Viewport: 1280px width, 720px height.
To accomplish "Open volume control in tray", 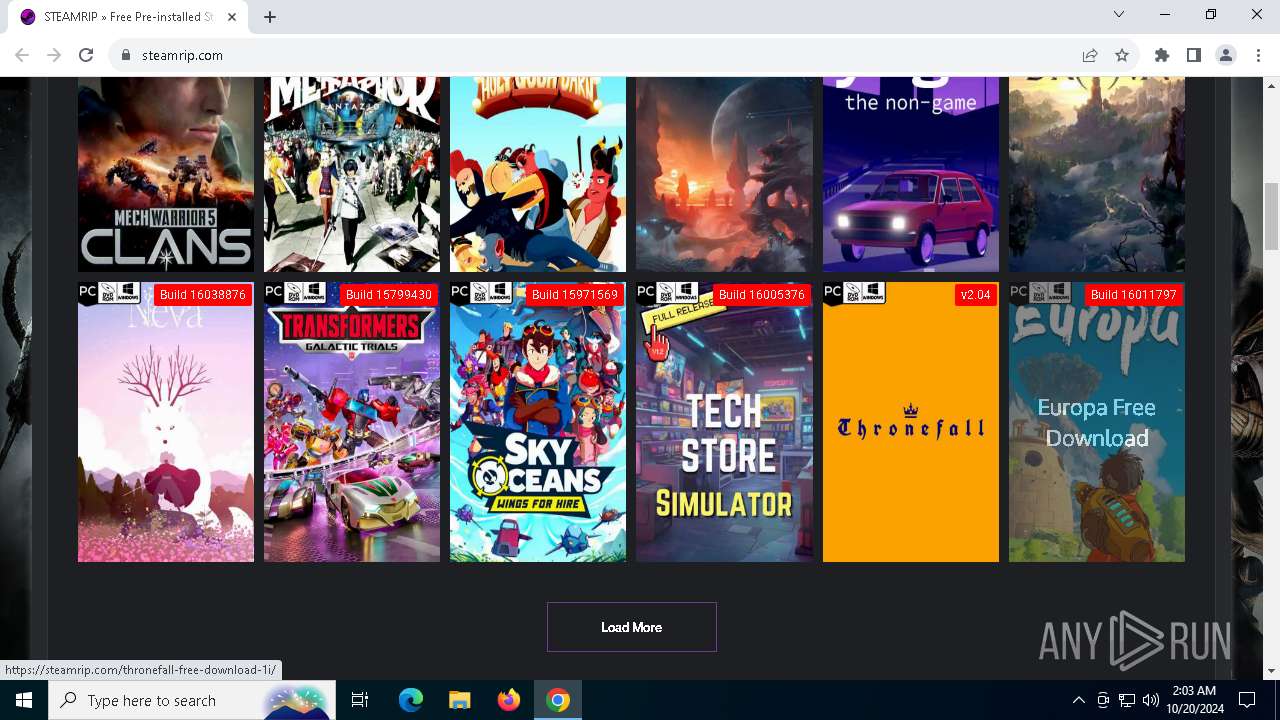I will click(x=1151, y=700).
